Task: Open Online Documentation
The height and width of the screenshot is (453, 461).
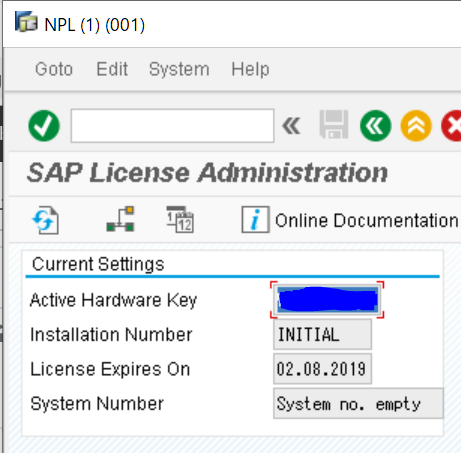Action: [350, 220]
